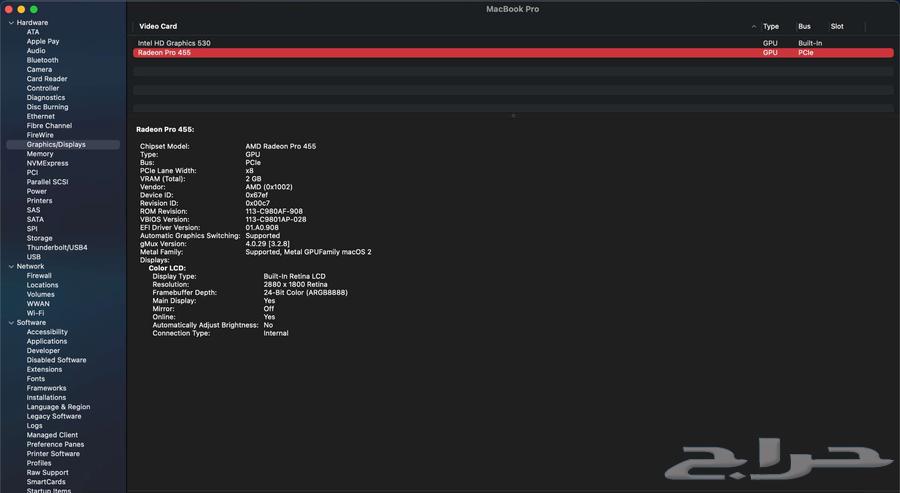The image size is (900, 493).
Task: Select Wi-Fi under Network
Action: (35, 313)
